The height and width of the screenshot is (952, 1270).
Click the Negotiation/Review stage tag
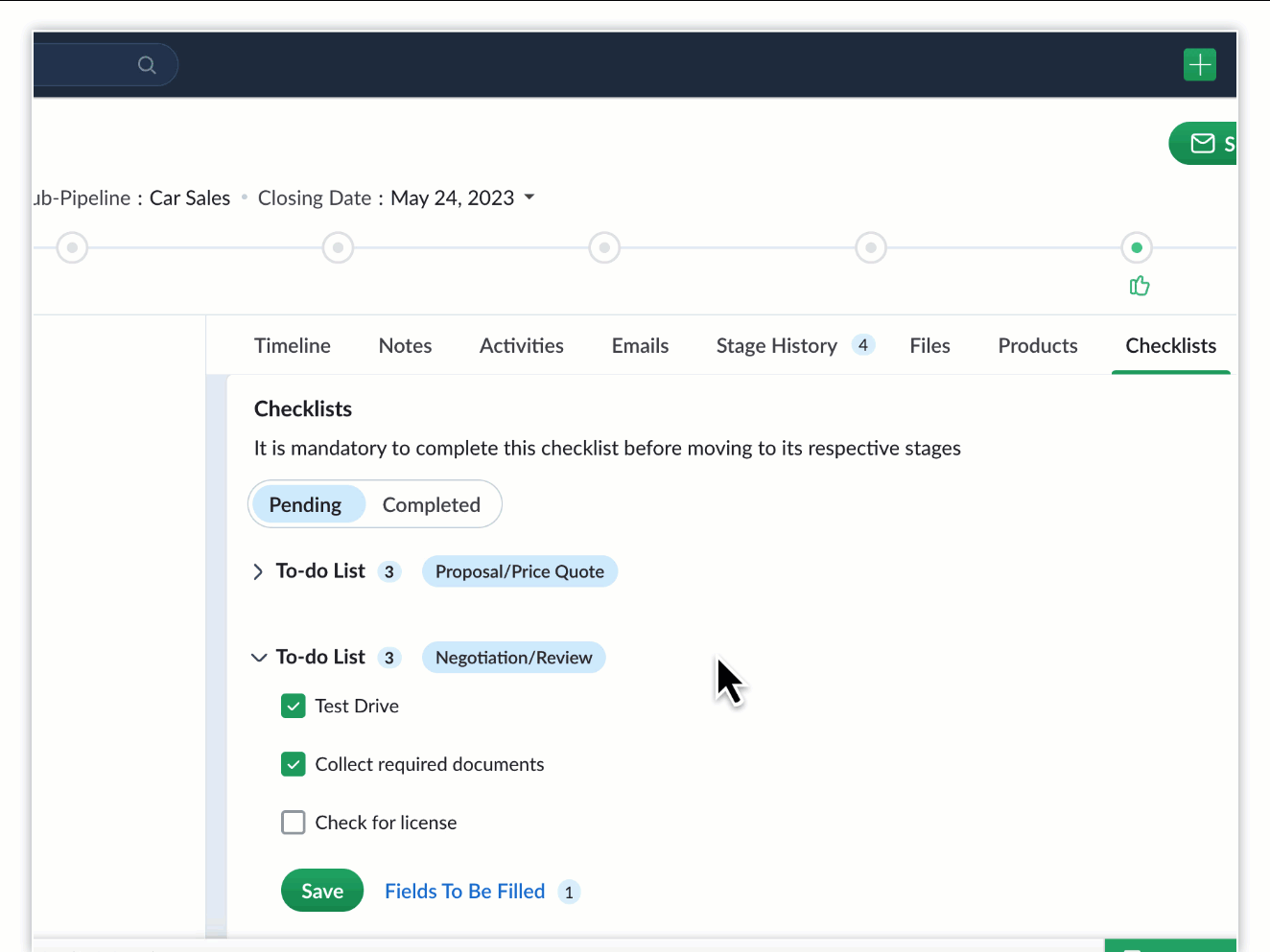[x=514, y=658]
